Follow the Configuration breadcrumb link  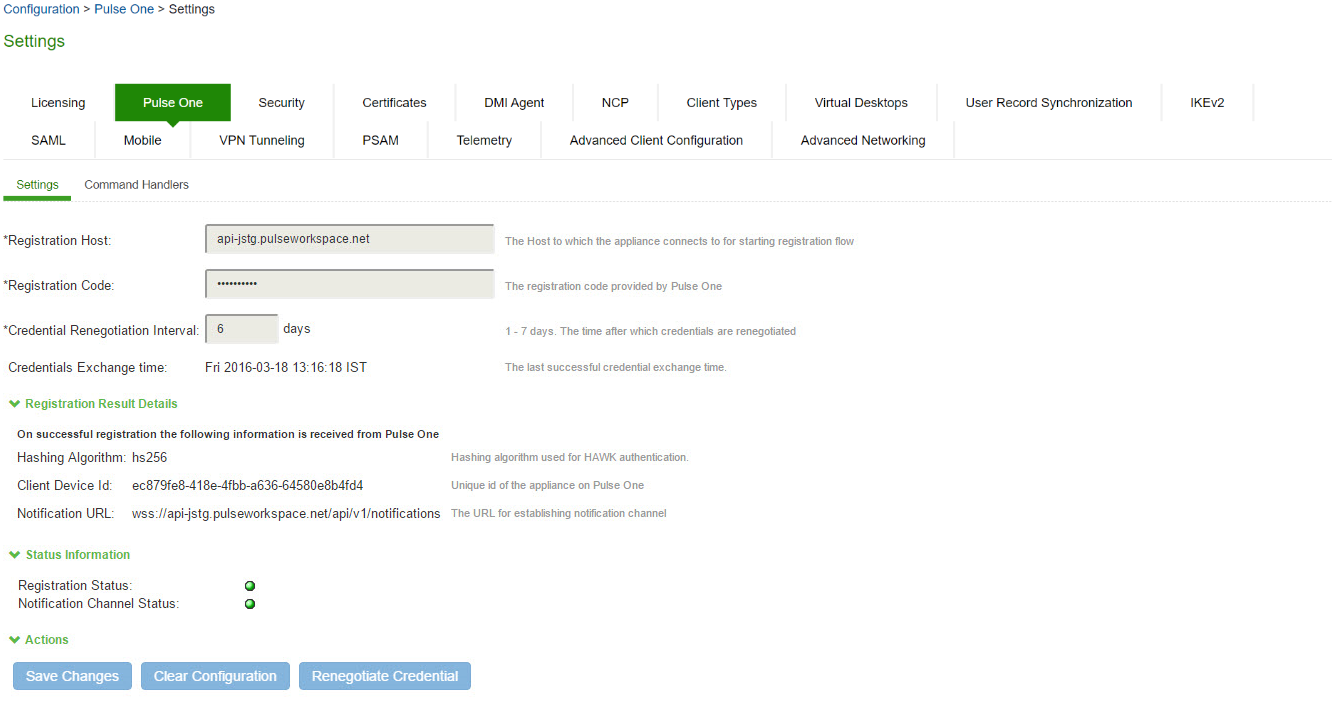[41, 9]
